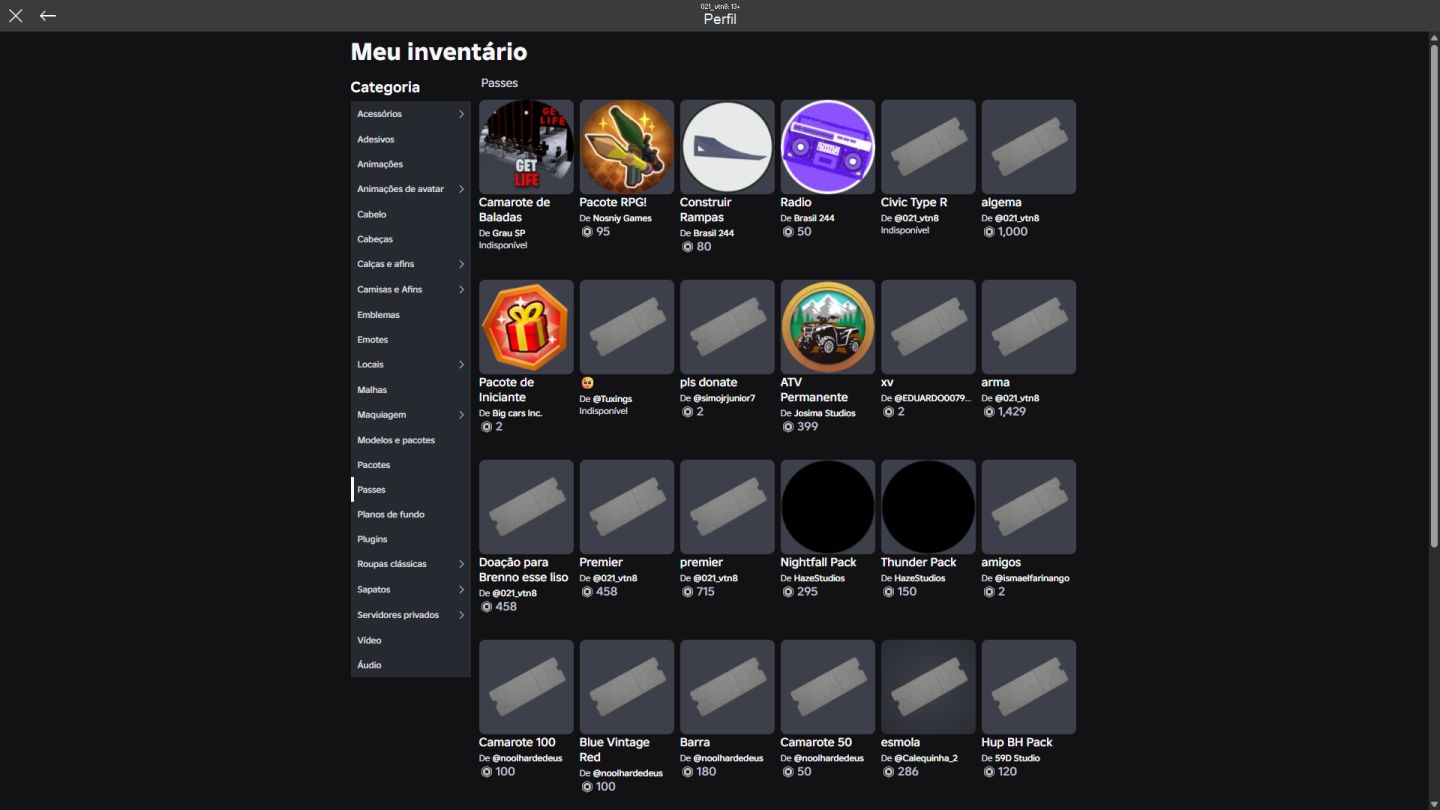Open the arma pass ticket icon
Image resolution: width=1440 pixels, height=810 pixels.
coord(1029,327)
